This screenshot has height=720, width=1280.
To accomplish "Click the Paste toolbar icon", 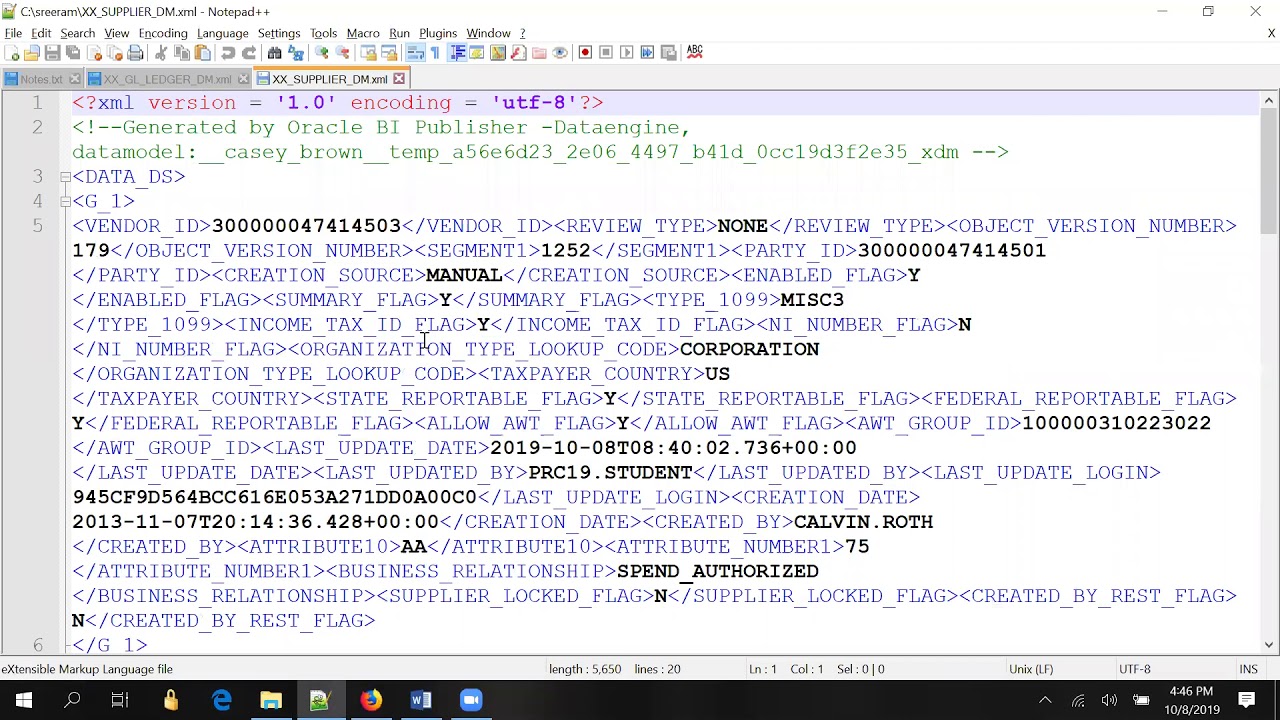I will point(201,52).
